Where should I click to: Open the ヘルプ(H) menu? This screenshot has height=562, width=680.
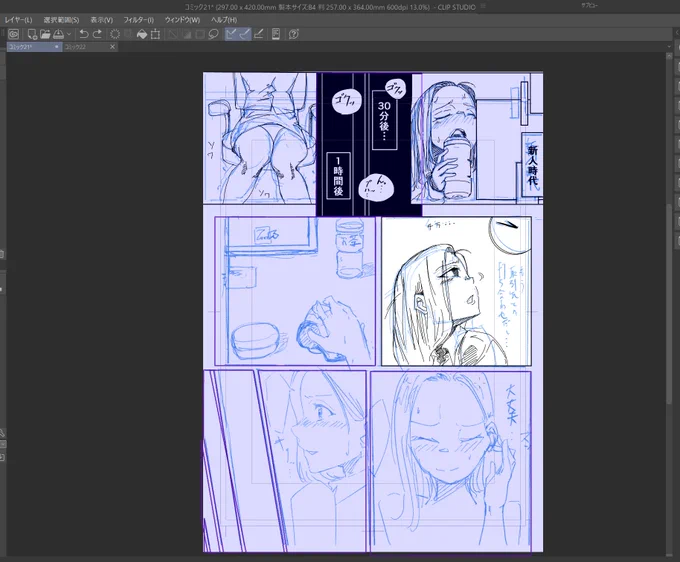click(x=224, y=20)
